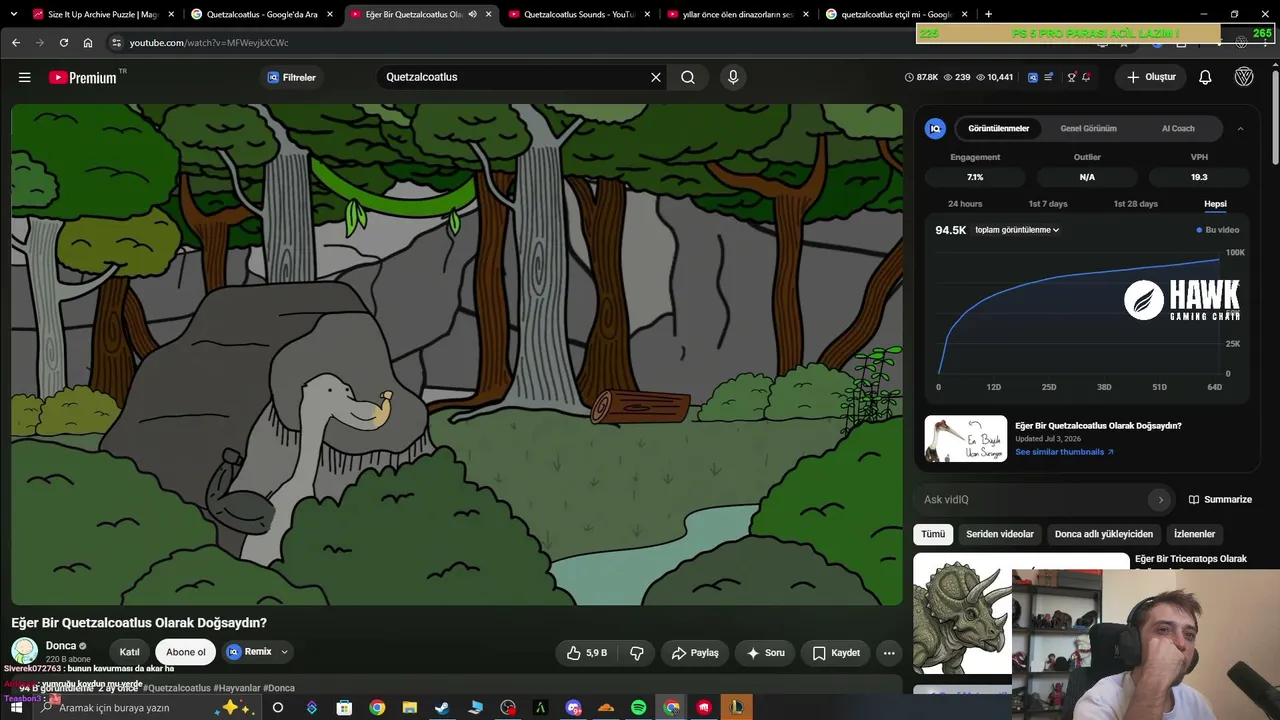Select the 1st 28 days range
This screenshot has width=1280, height=720.
[x=1135, y=204]
